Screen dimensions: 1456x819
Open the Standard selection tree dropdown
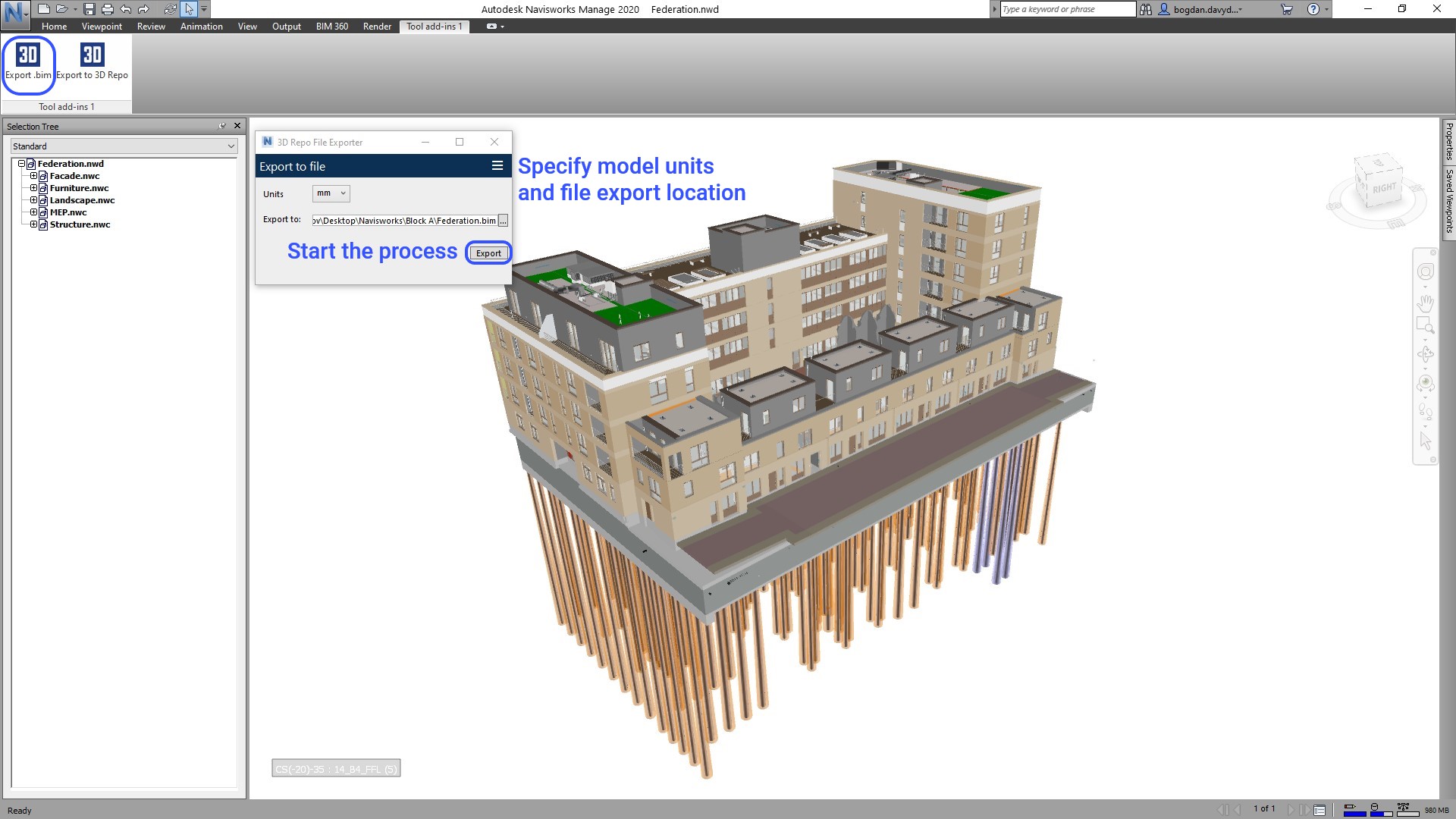tap(124, 146)
